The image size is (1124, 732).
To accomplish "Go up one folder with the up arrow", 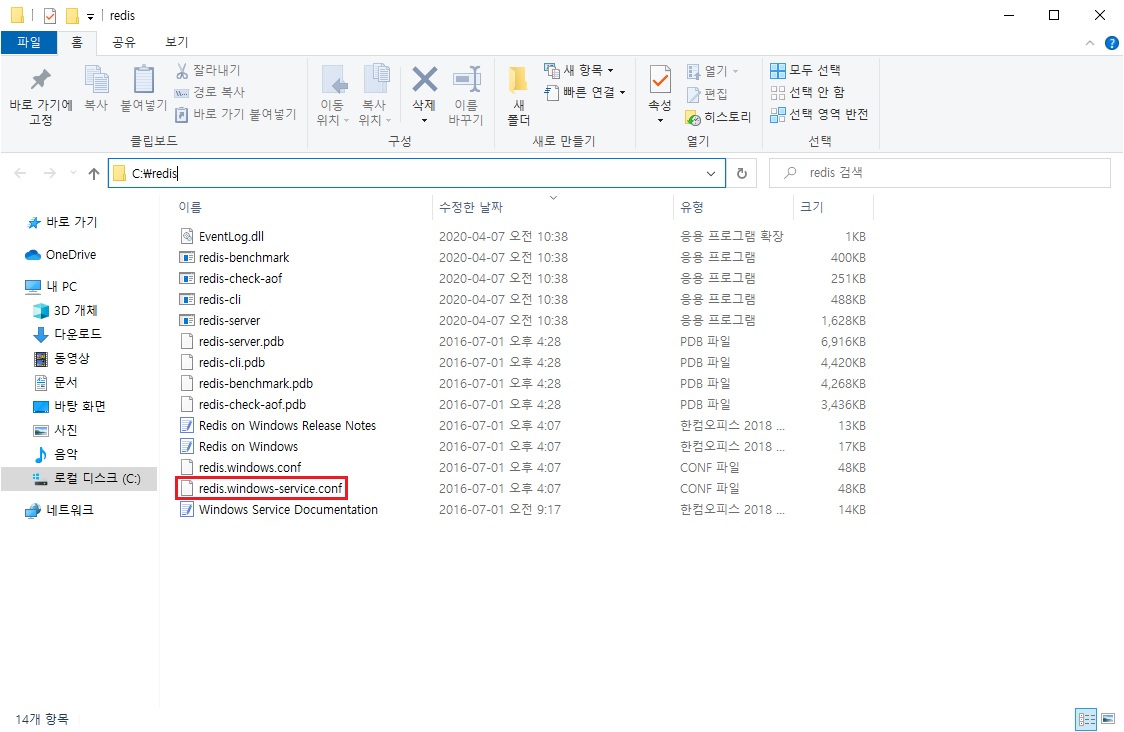I will [93, 173].
